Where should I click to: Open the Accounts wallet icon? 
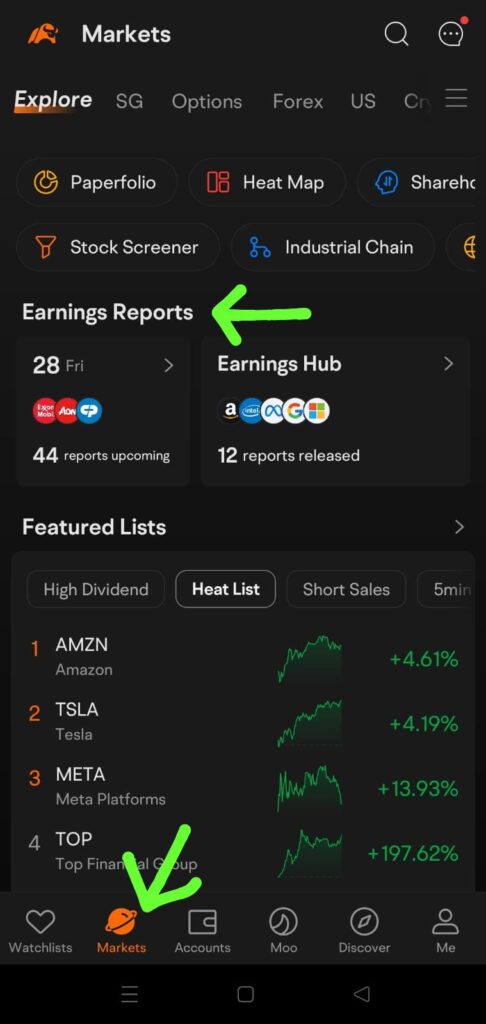(x=202, y=922)
